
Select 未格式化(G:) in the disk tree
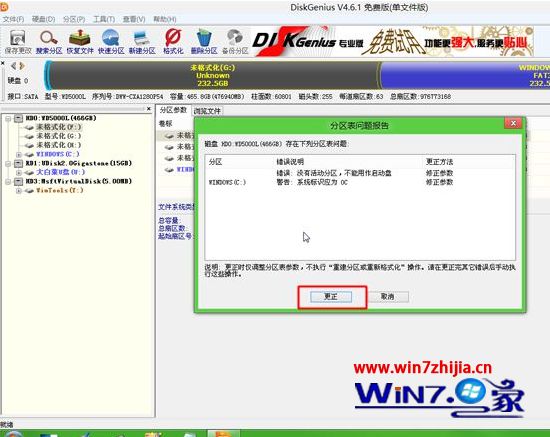[x=59, y=136]
